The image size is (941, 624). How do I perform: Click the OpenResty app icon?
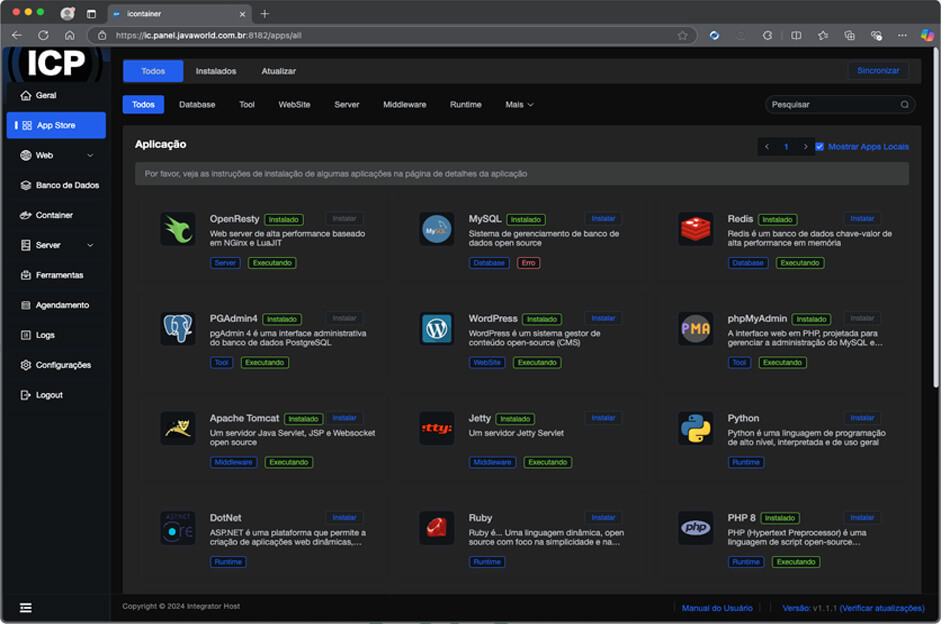pyautogui.click(x=178, y=229)
